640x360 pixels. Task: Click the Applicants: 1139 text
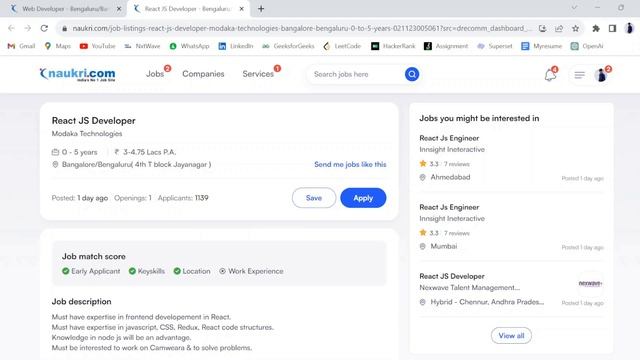click(x=183, y=198)
